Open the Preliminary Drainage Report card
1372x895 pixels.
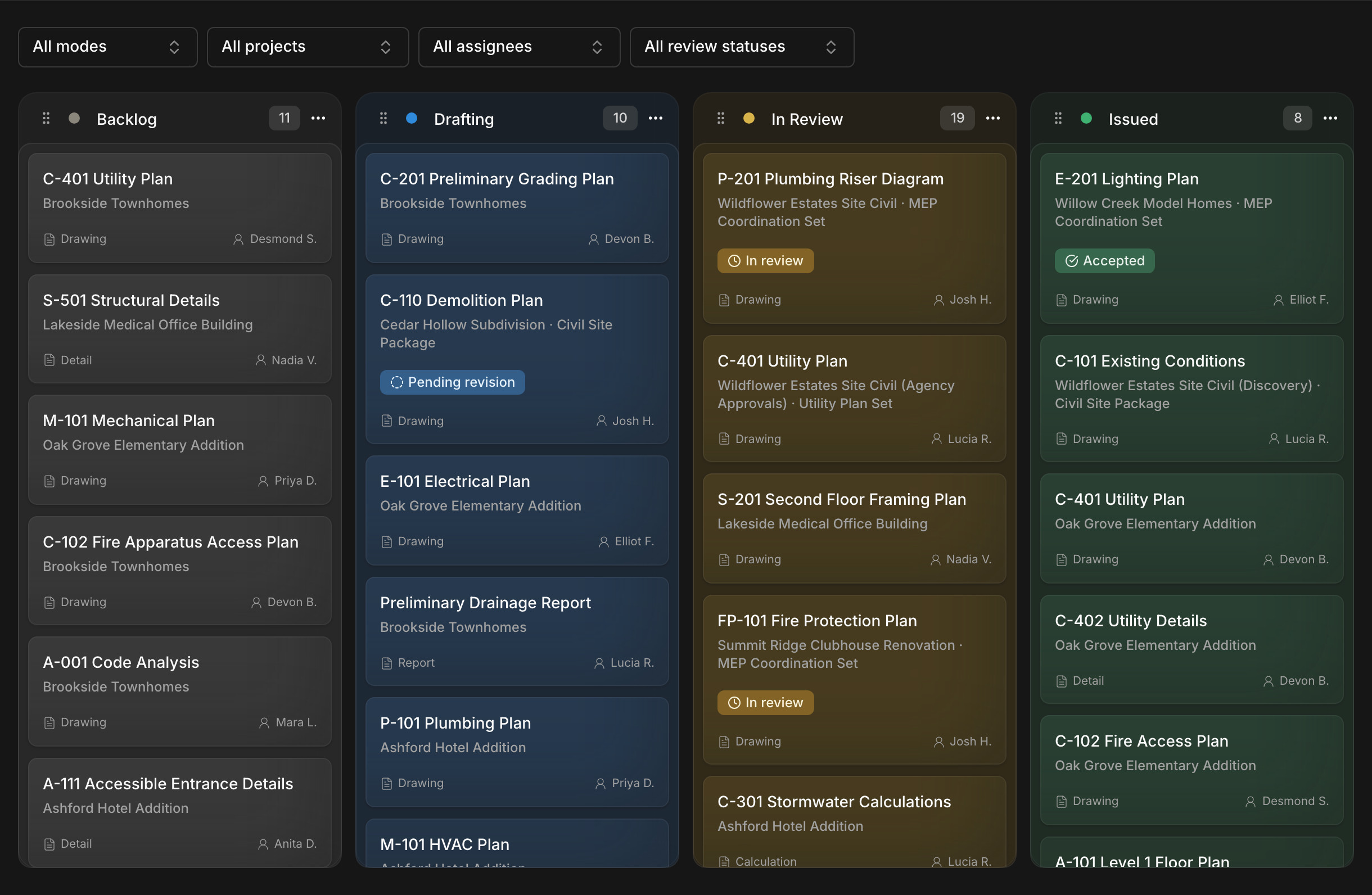pos(517,631)
